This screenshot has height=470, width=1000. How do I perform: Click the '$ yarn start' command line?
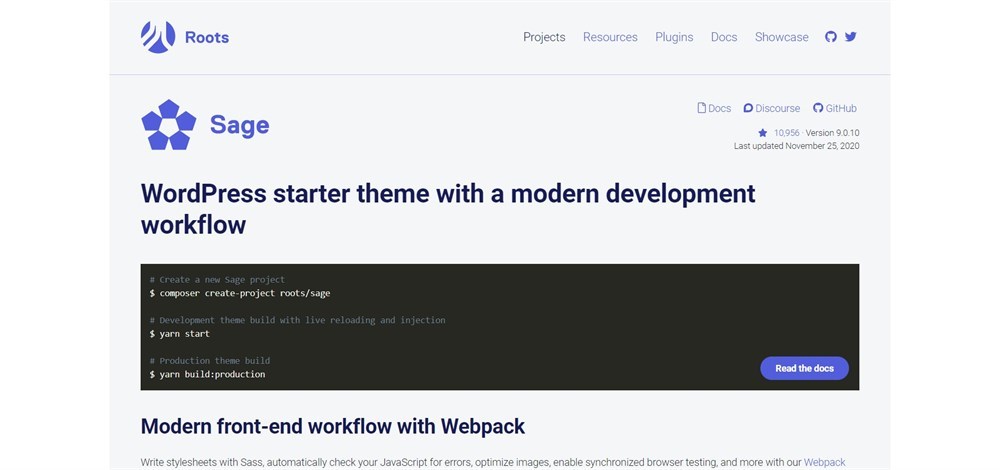(180, 334)
